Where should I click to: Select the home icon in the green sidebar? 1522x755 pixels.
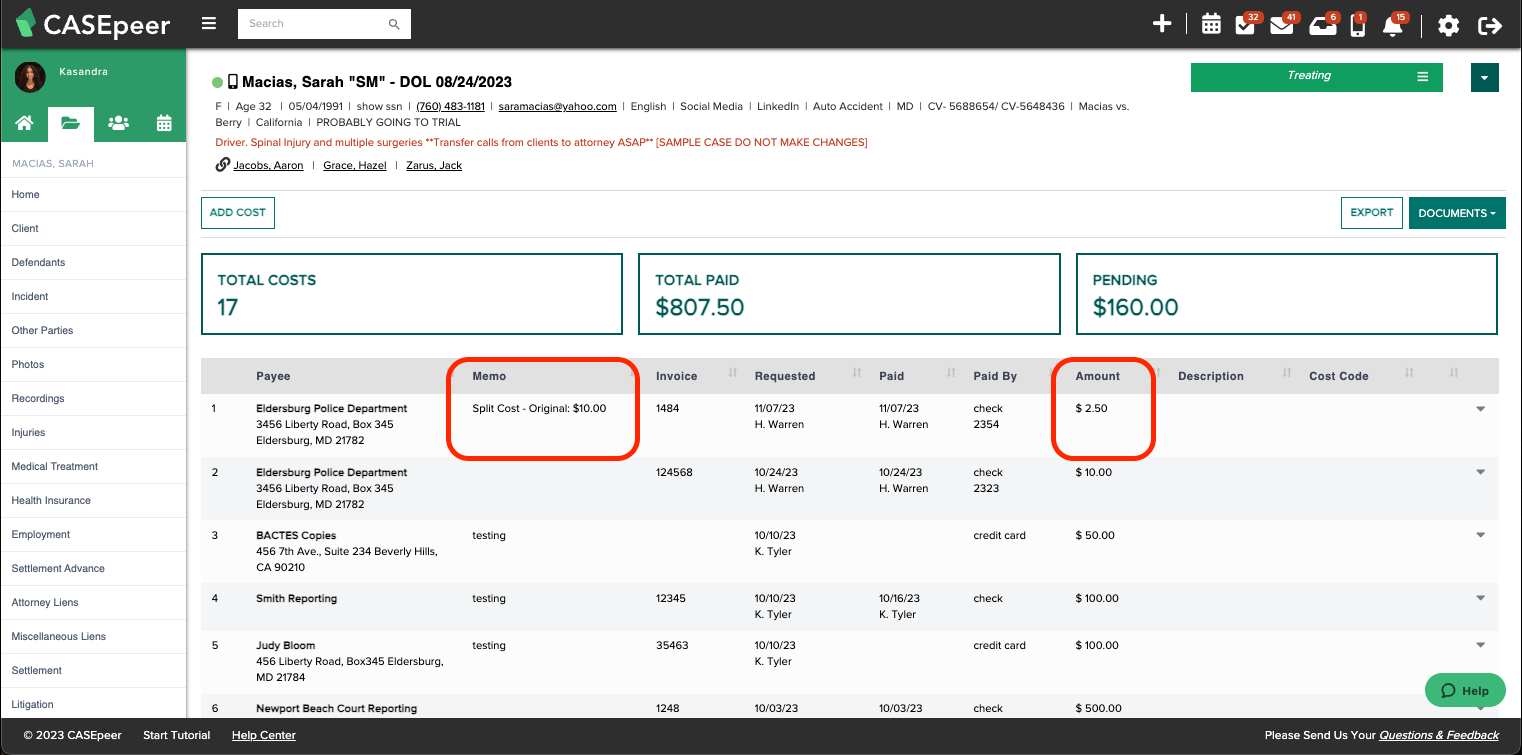[24, 123]
